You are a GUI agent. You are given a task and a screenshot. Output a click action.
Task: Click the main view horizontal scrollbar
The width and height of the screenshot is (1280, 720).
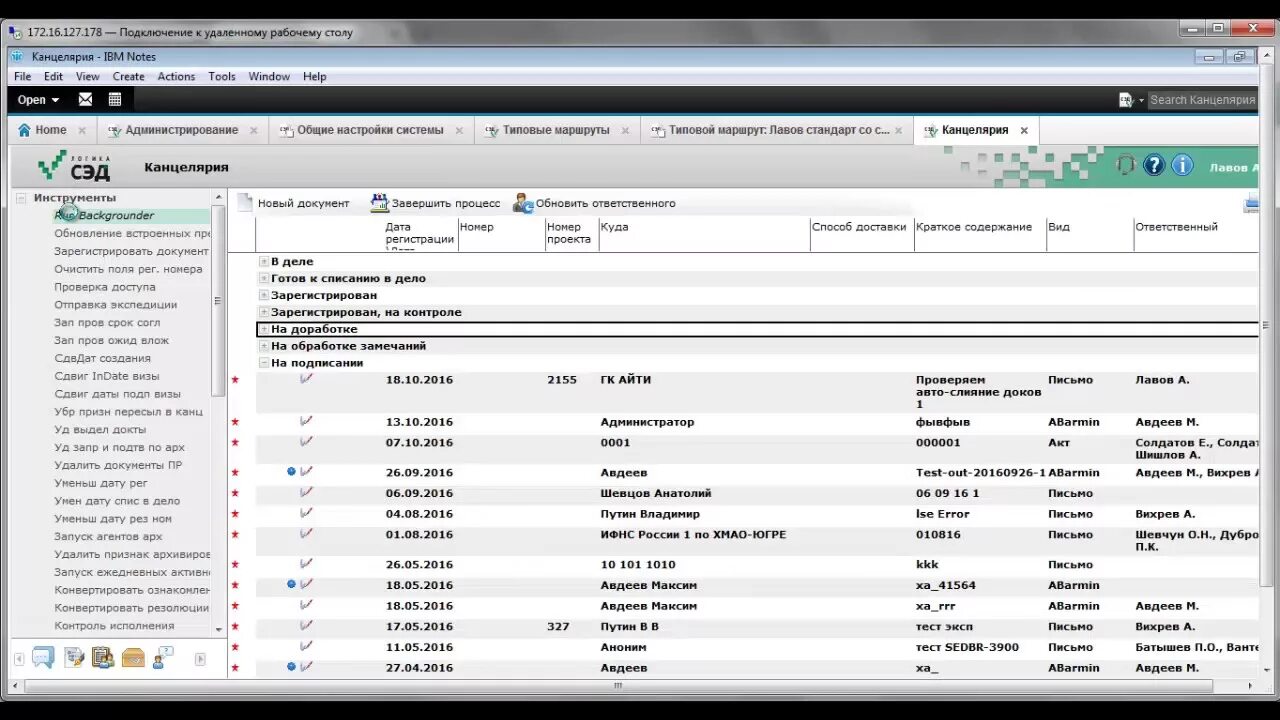pyautogui.click(x=618, y=686)
